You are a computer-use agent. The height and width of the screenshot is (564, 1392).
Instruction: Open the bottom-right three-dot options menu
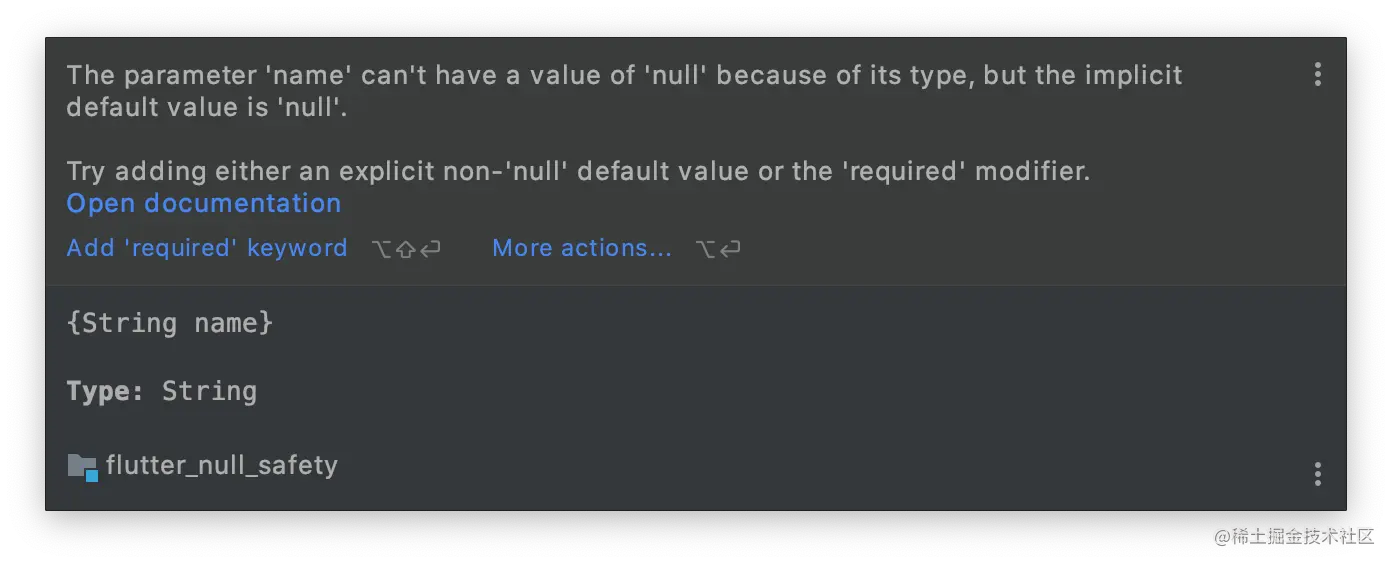point(1317,474)
